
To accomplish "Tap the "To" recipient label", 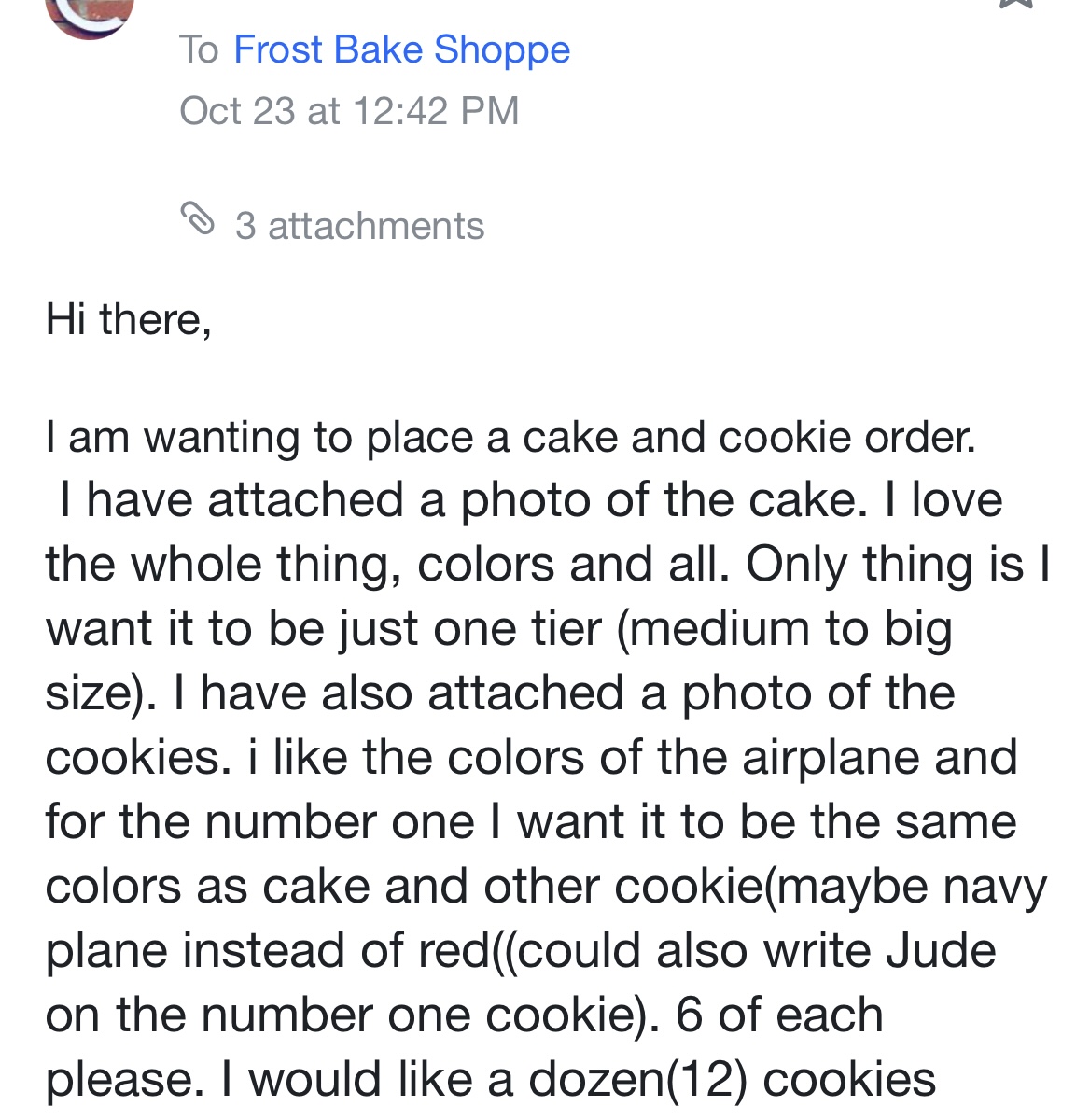I will tap(199, 49).
